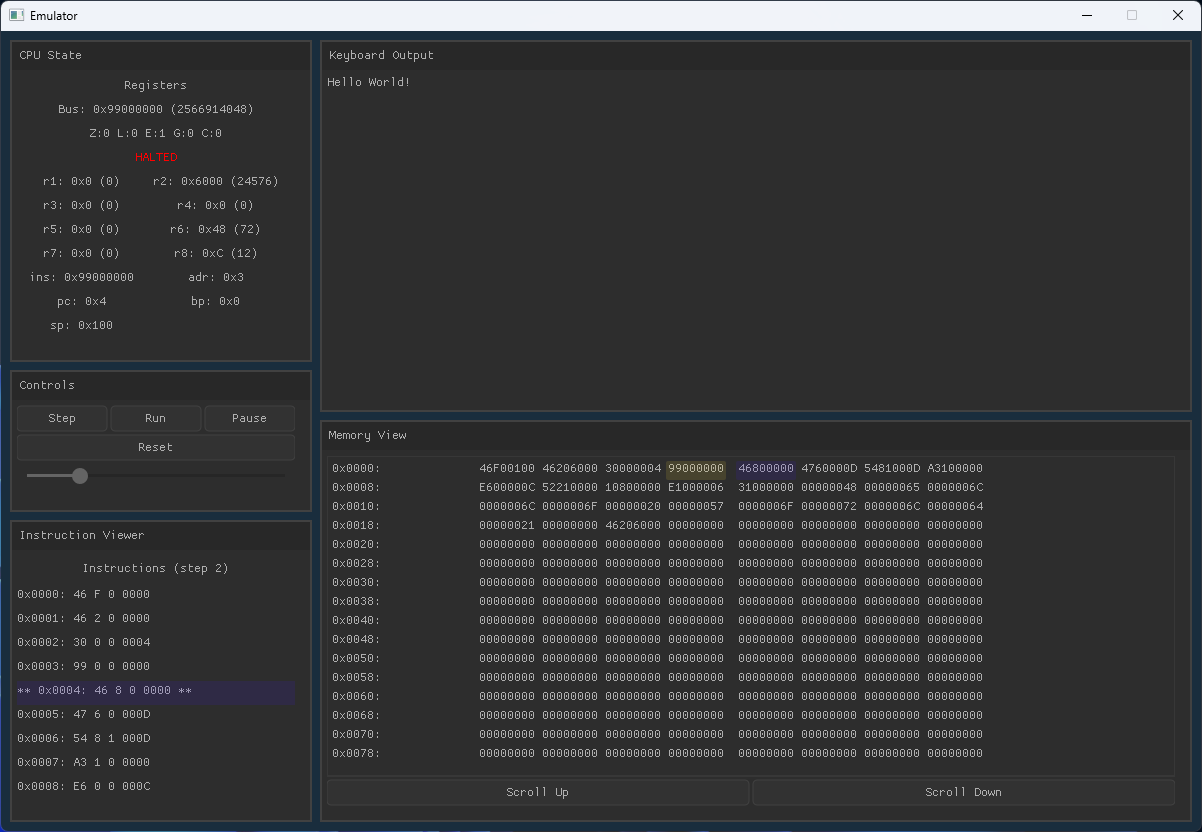Click memory word 52210000
The width and height of the screenshot is (1202, 832).
click(x=570, y=487)
